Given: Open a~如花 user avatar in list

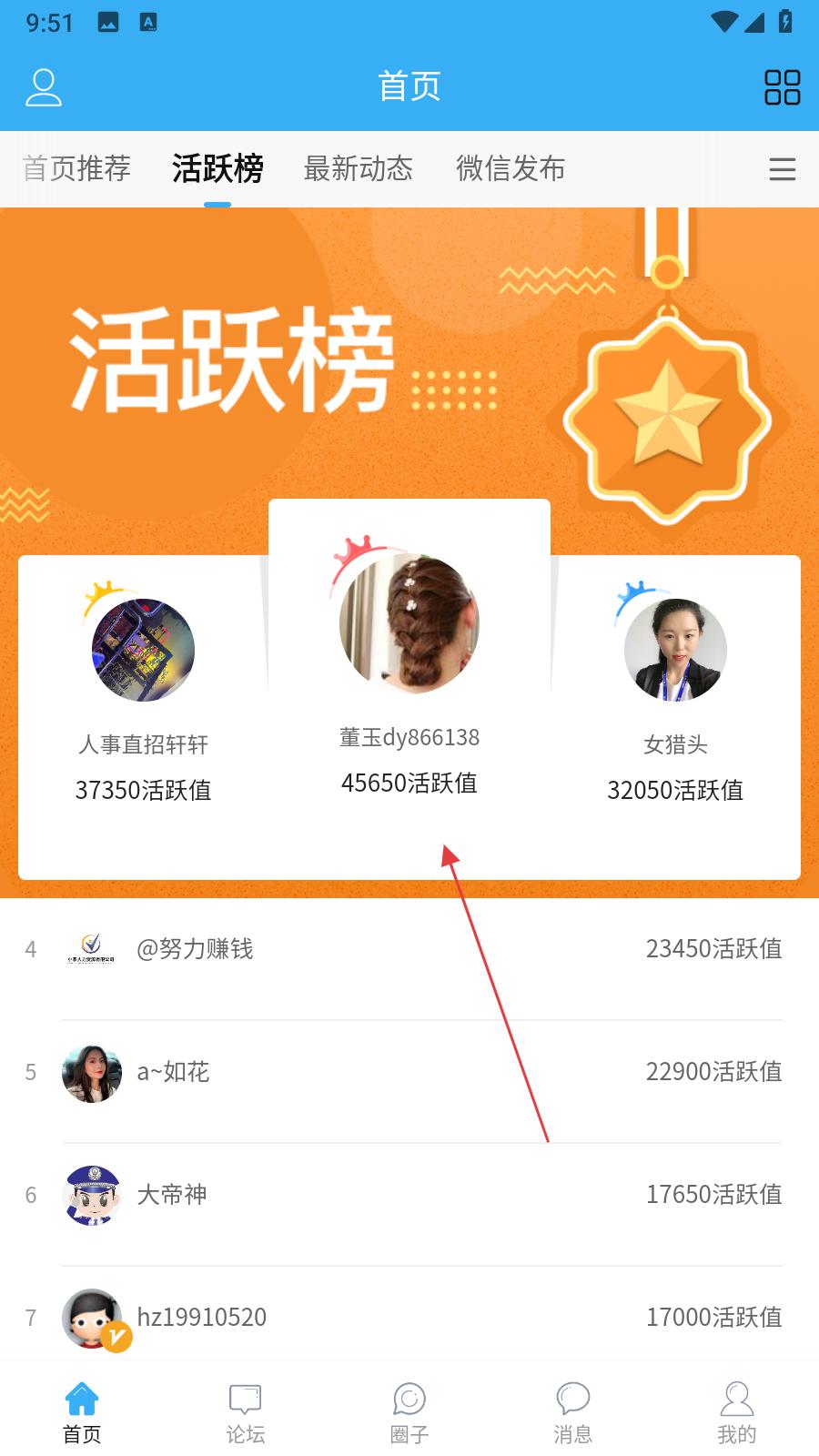Looking at the screenshot, I should click(92, 1073).
